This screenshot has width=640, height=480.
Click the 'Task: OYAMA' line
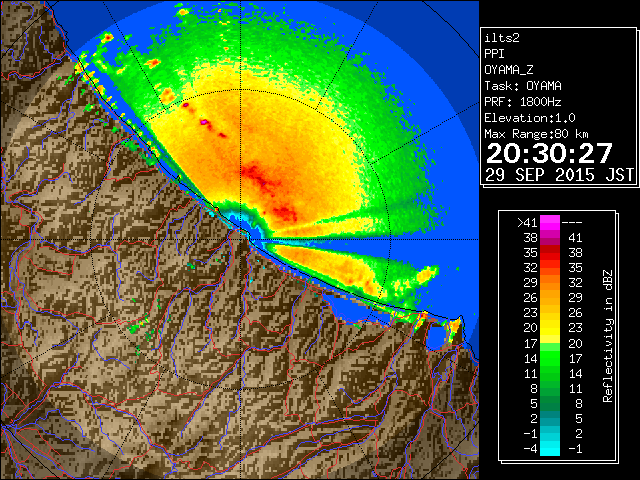[523, 86]
